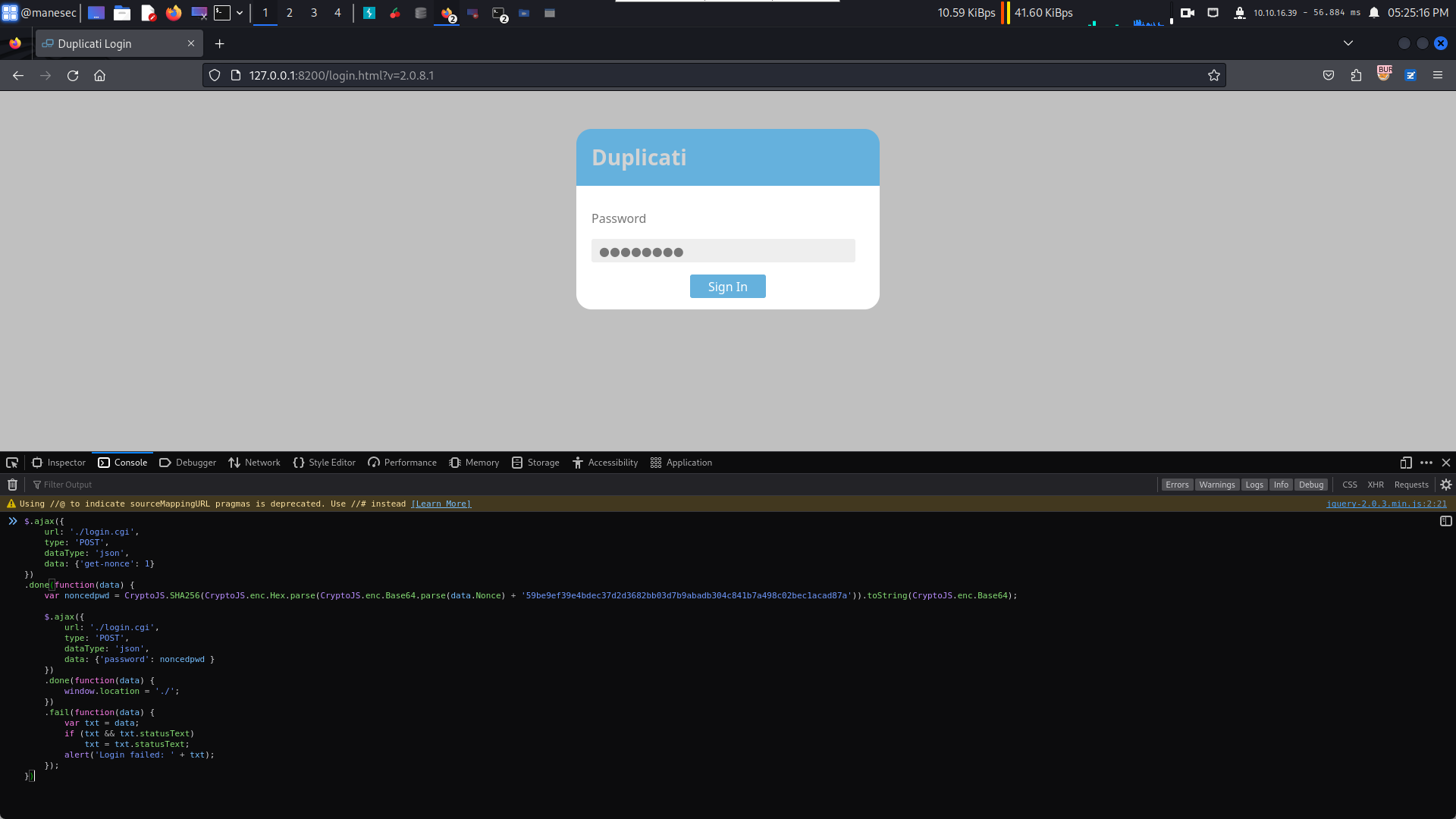Open the blue Z extension icon
The width and height of the screenshot is (1456, 819).
click(1410, 75)
